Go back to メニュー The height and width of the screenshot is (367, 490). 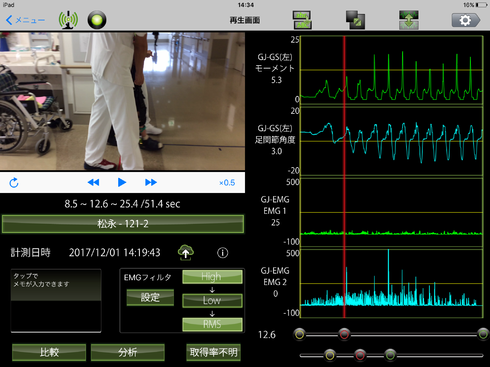tap(25, 20)
